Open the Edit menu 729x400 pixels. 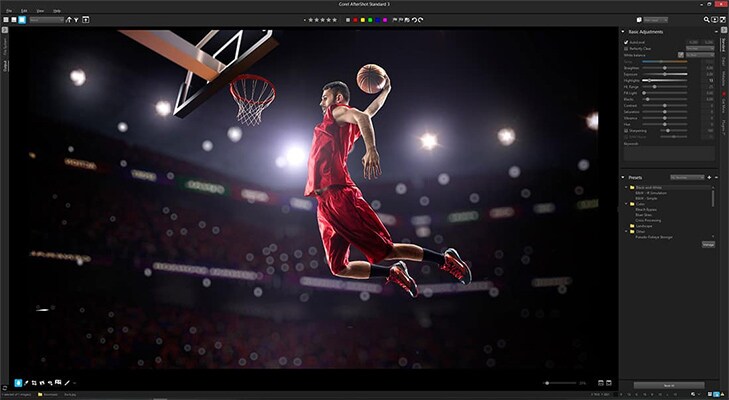24,11
